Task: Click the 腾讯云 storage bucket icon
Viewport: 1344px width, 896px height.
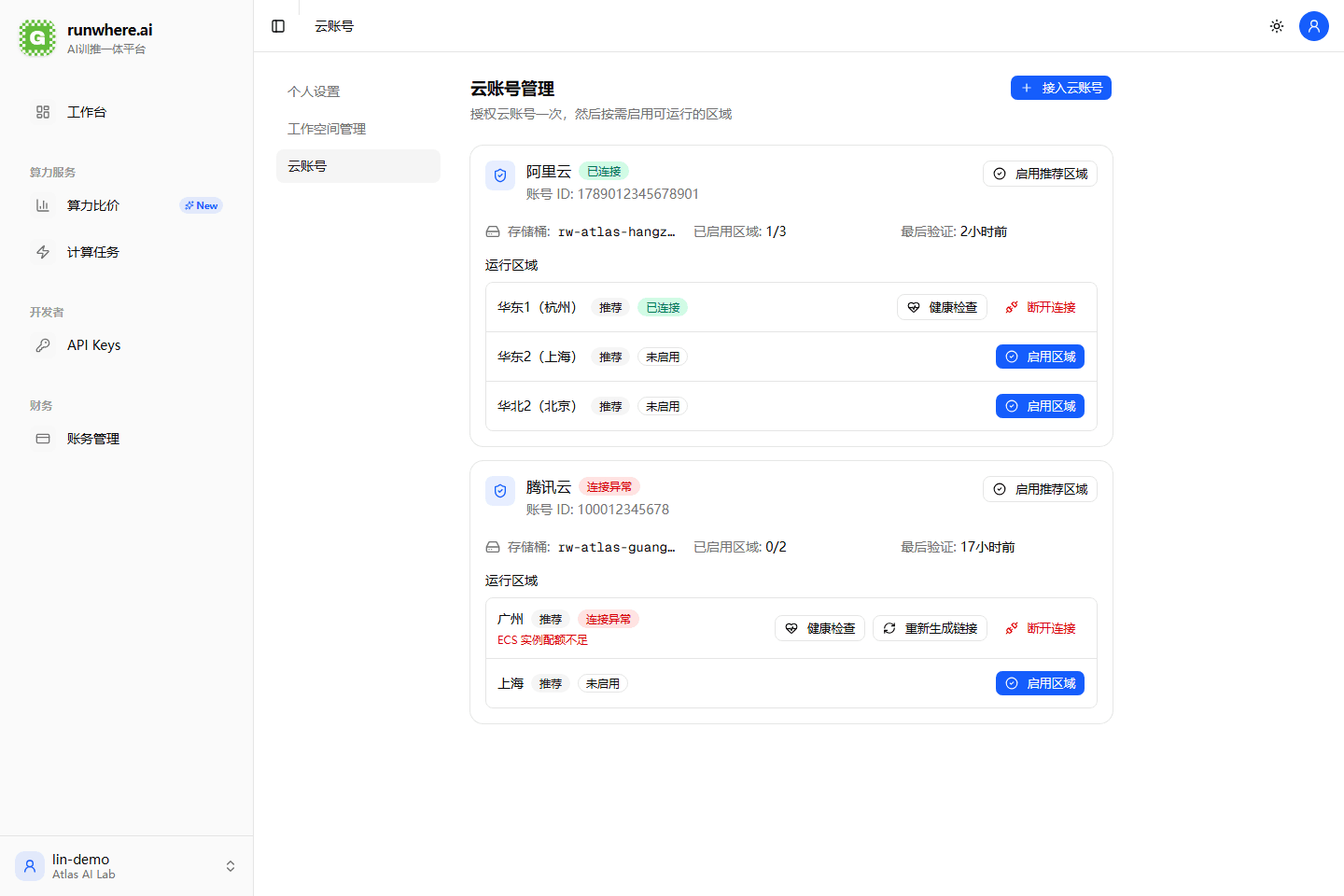Action: tap(493, 547)
